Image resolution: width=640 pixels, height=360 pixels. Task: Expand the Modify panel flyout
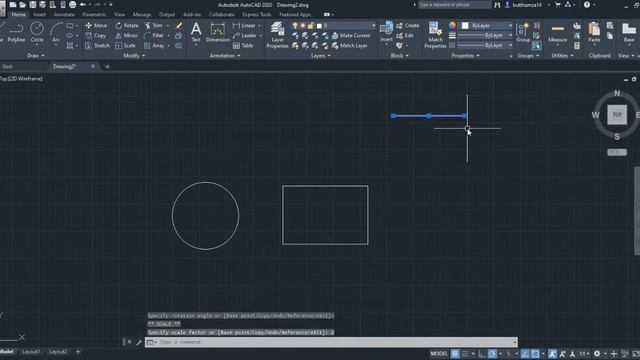pos(134,56)
